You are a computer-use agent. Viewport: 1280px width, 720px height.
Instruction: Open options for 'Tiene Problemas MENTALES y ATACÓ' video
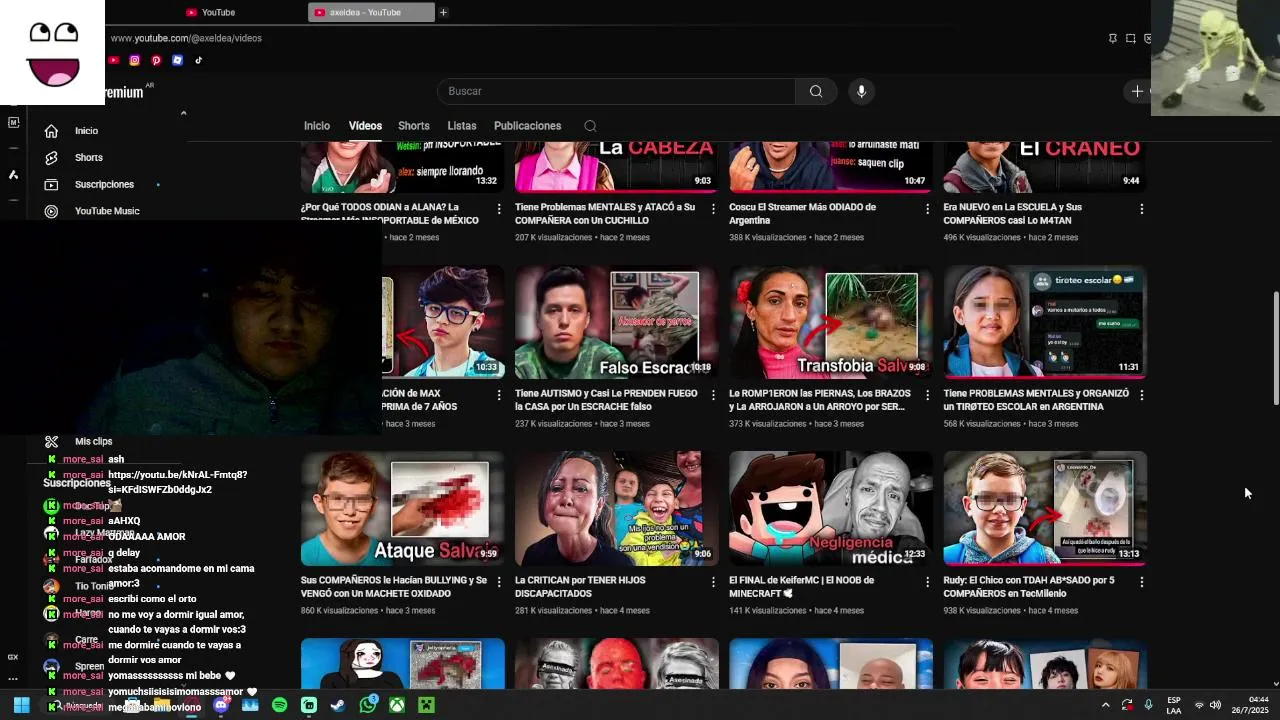coord(713,209)
